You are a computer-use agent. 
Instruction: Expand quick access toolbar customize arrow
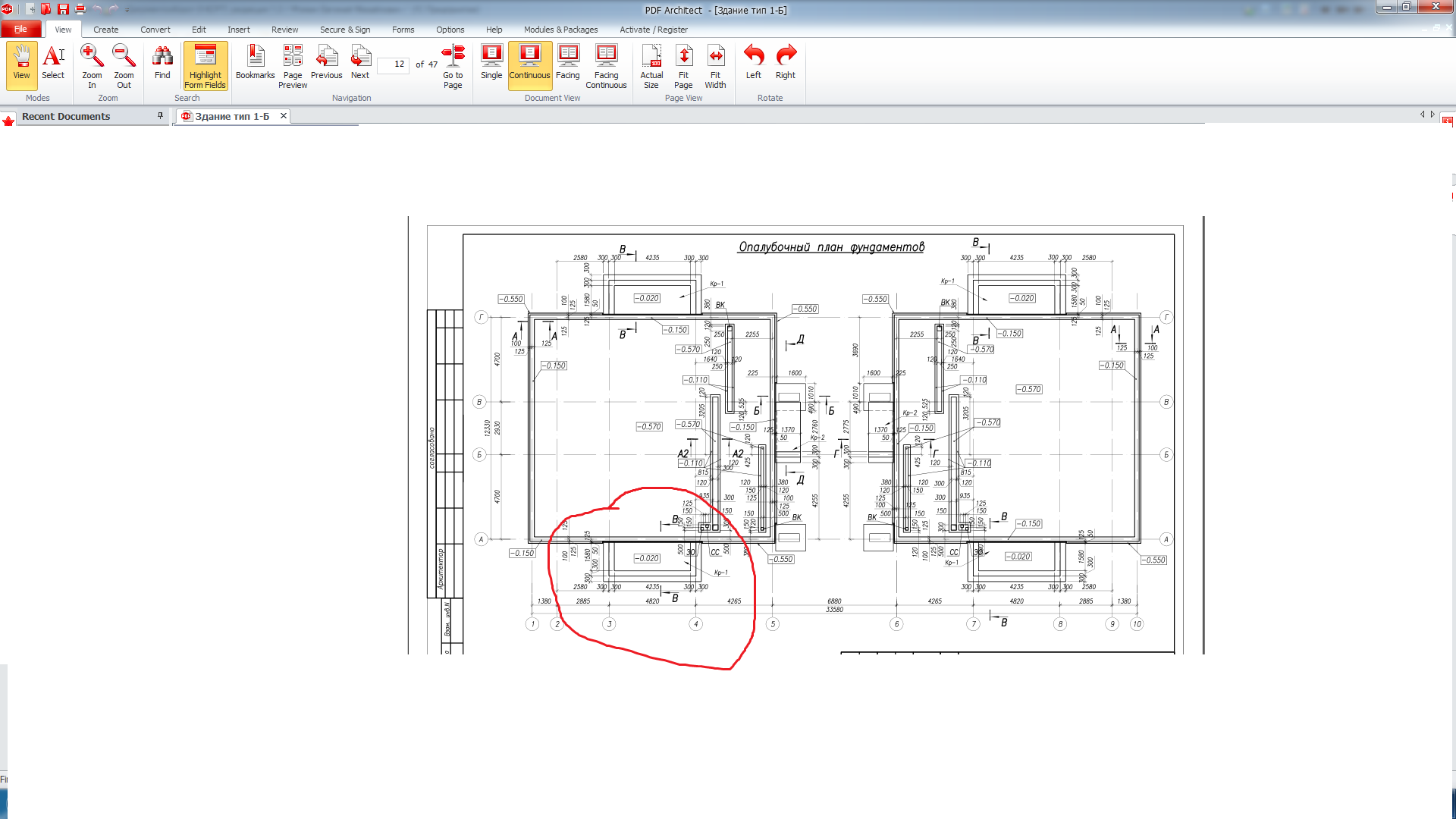pyautogui.click(x=127, y=10)
